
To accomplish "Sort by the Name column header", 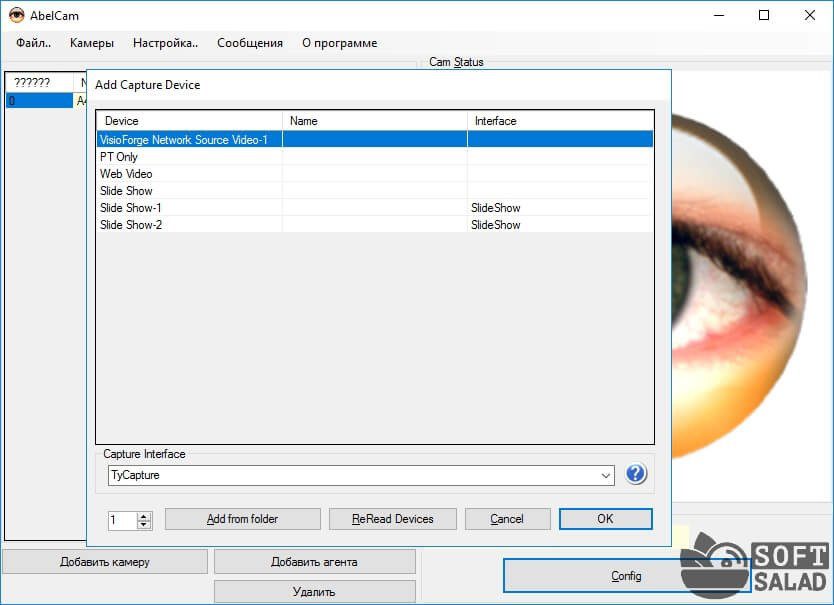I will [375, 121].
